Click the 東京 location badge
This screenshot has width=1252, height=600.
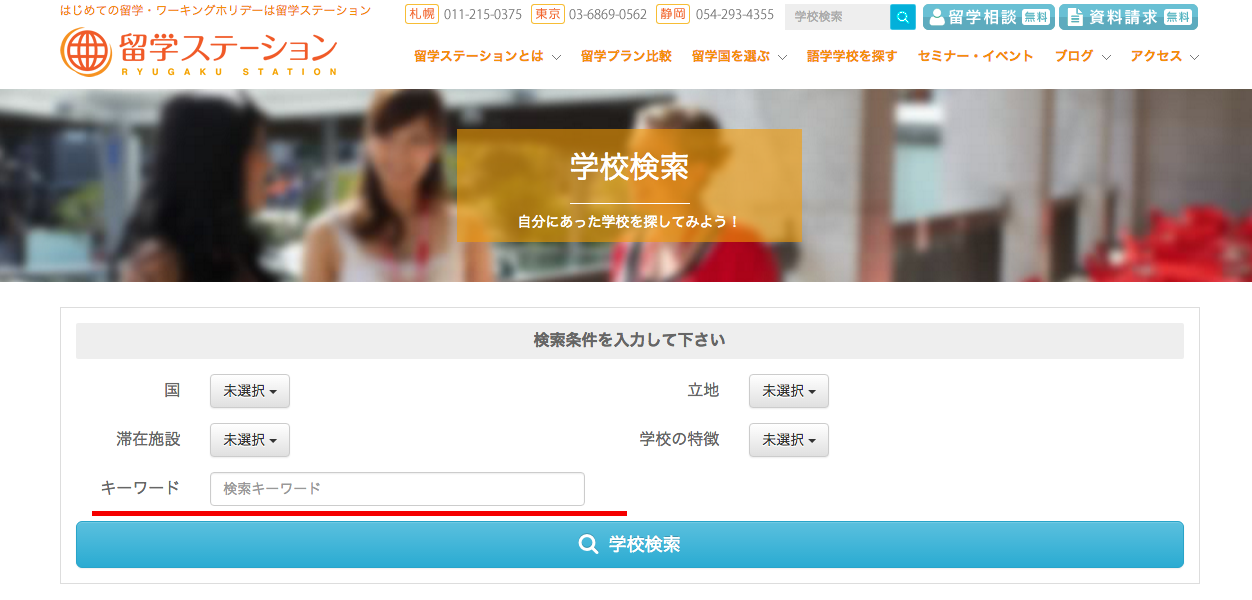pos(547,14)
